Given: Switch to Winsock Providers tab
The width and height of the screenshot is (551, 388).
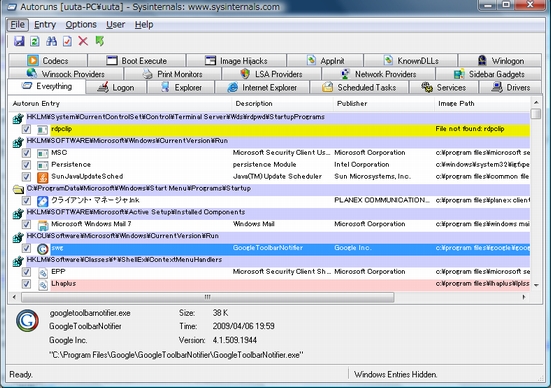Looking at the screenshot, I should click(66, 74).
